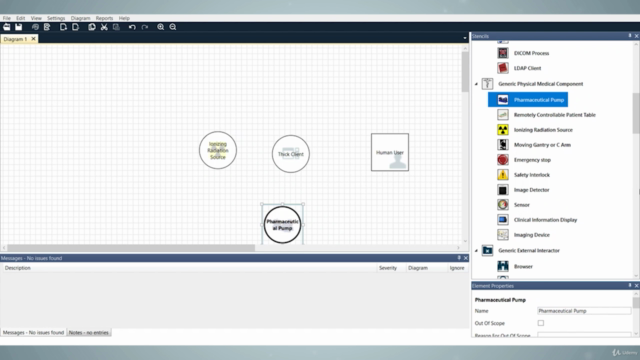The width and height of the screenshot is (640, 360).
Task: Click the Redo arrow icon
Action: tap(144, 27)
